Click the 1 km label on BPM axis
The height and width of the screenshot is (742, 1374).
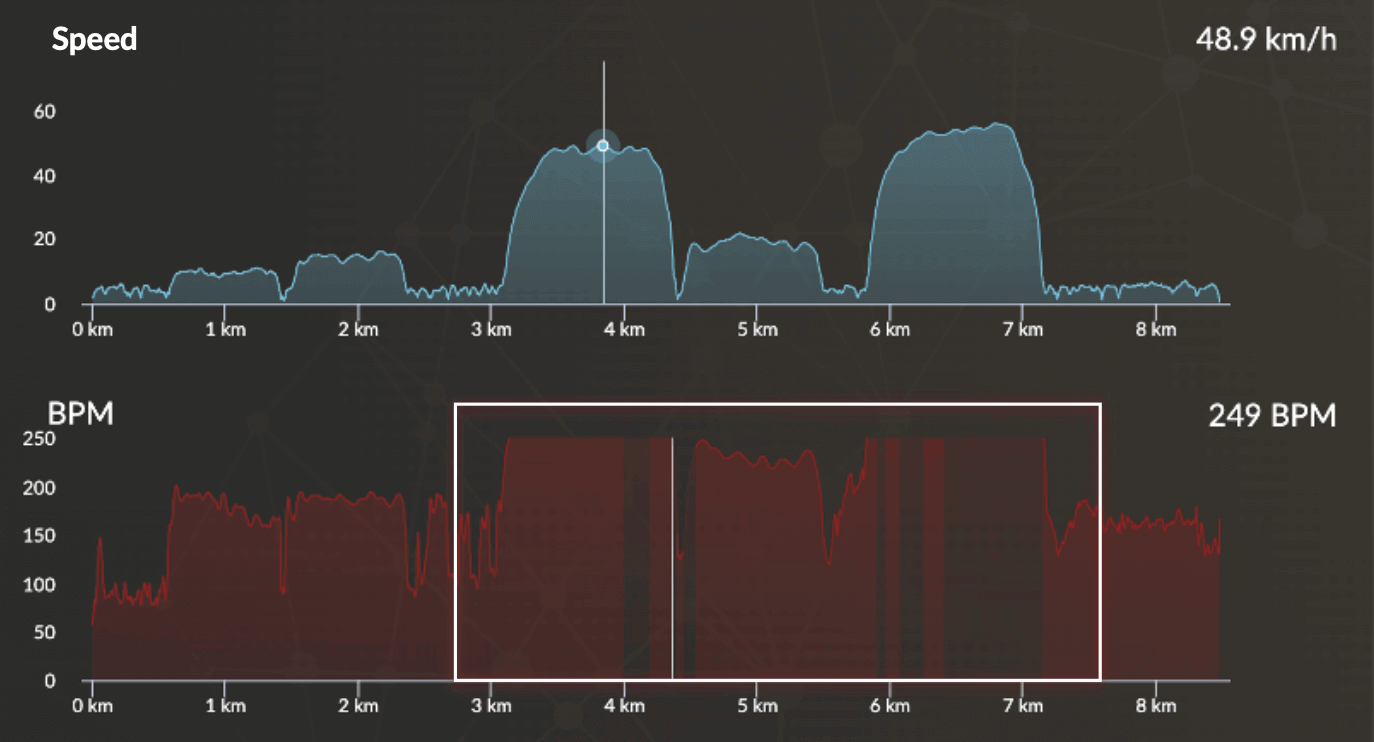click(x=225, y=706)
